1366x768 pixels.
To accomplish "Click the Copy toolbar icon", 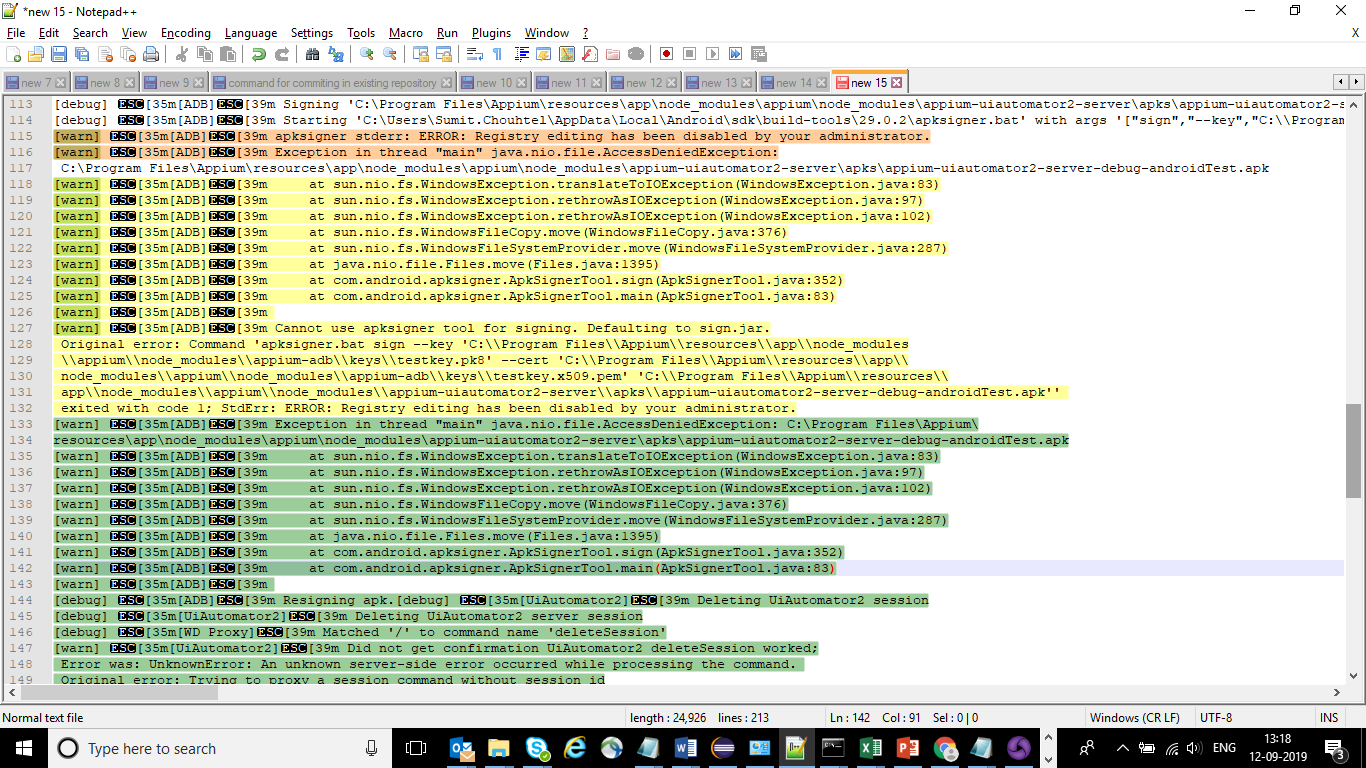I will [x=205, y=54].
